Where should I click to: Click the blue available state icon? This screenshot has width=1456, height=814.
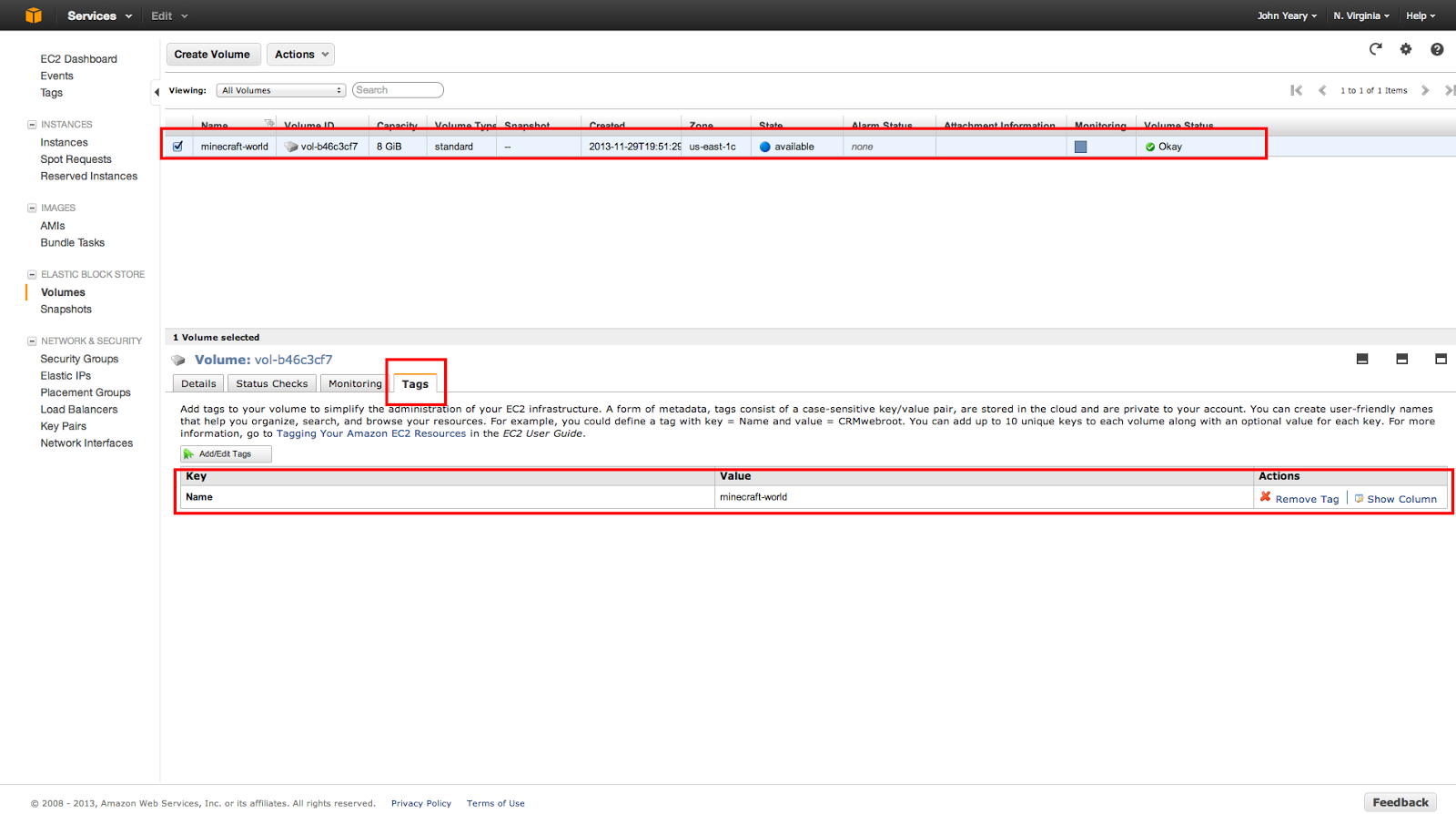(x=765, y=147)
